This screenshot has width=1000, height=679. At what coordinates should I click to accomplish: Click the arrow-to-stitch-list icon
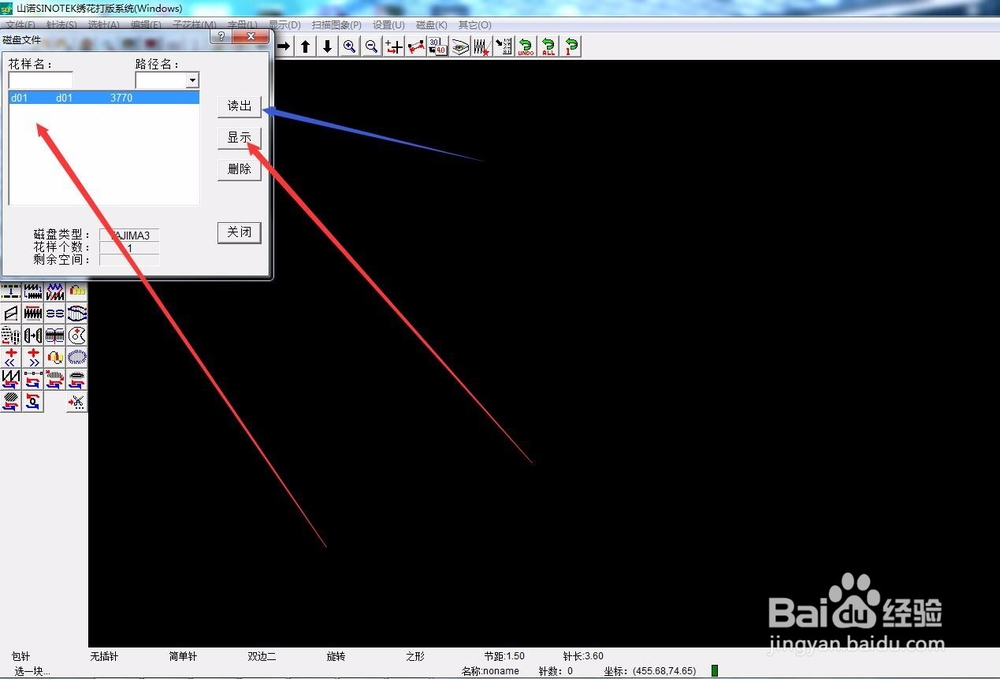click(504, 47)
